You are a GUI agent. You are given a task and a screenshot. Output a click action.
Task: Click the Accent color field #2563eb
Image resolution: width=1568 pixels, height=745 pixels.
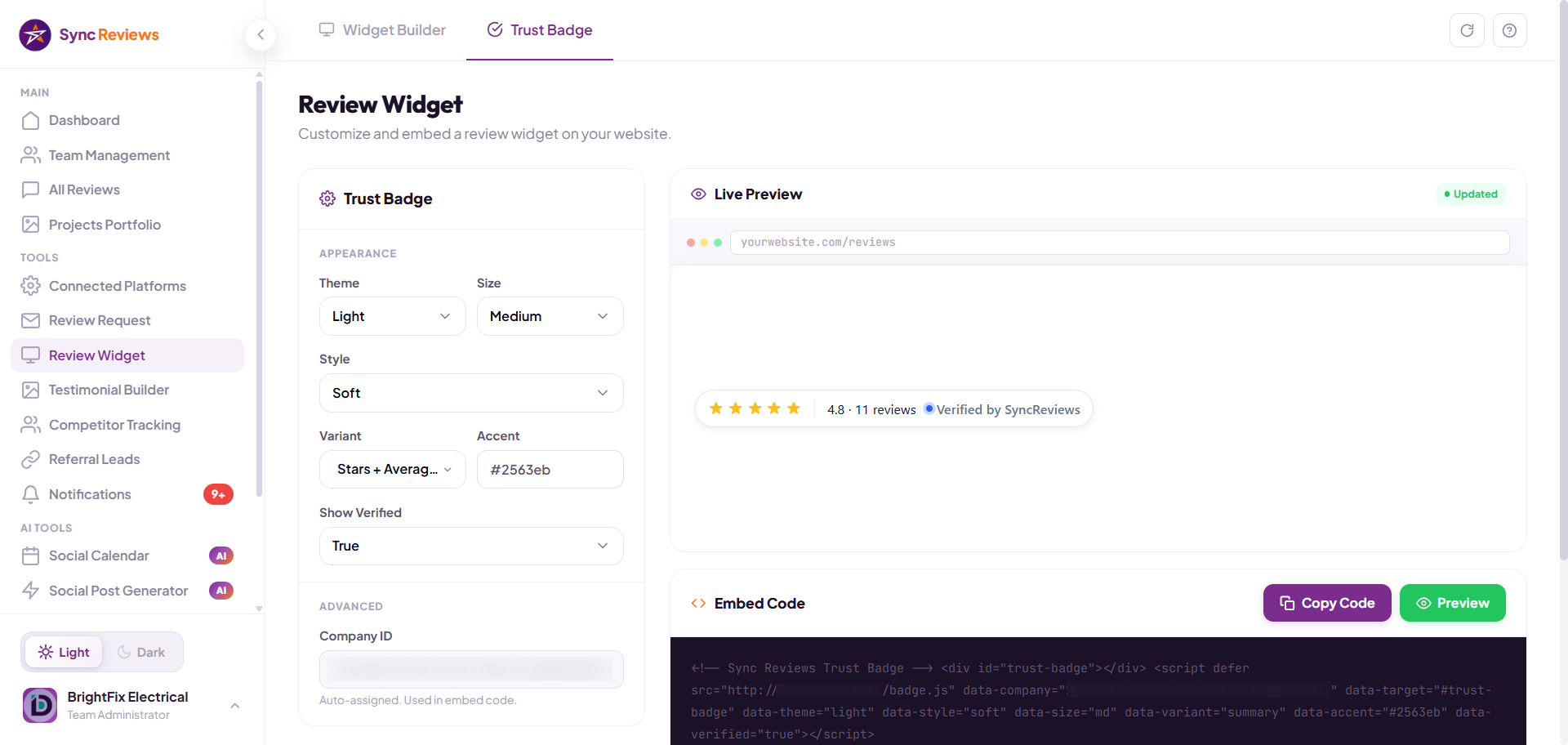tap(550, 470)
